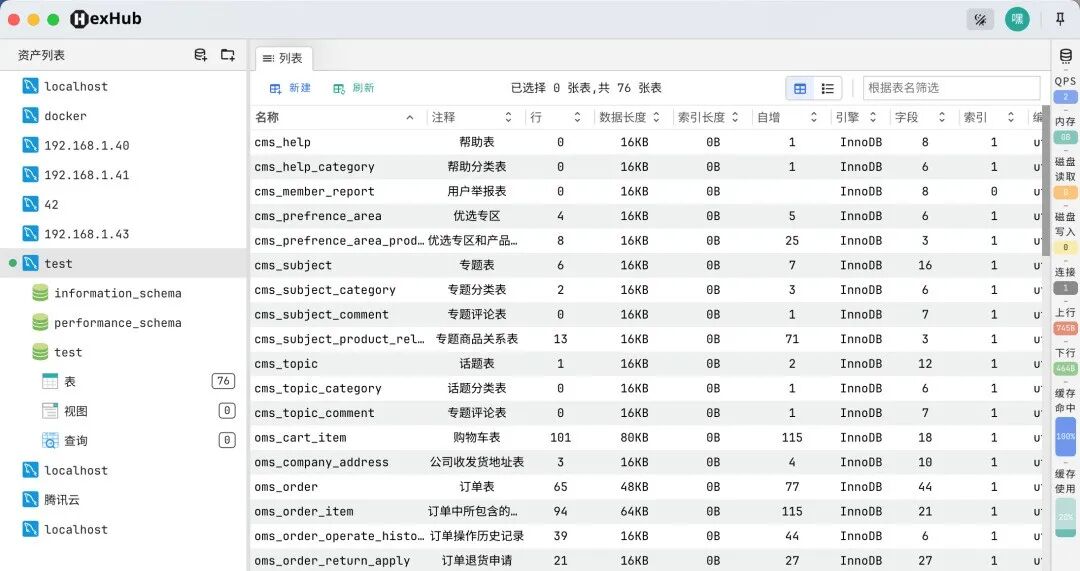Select the cms_topic_comment row
The height and width of the screenshot is (571, 1080).
(645, 413)
